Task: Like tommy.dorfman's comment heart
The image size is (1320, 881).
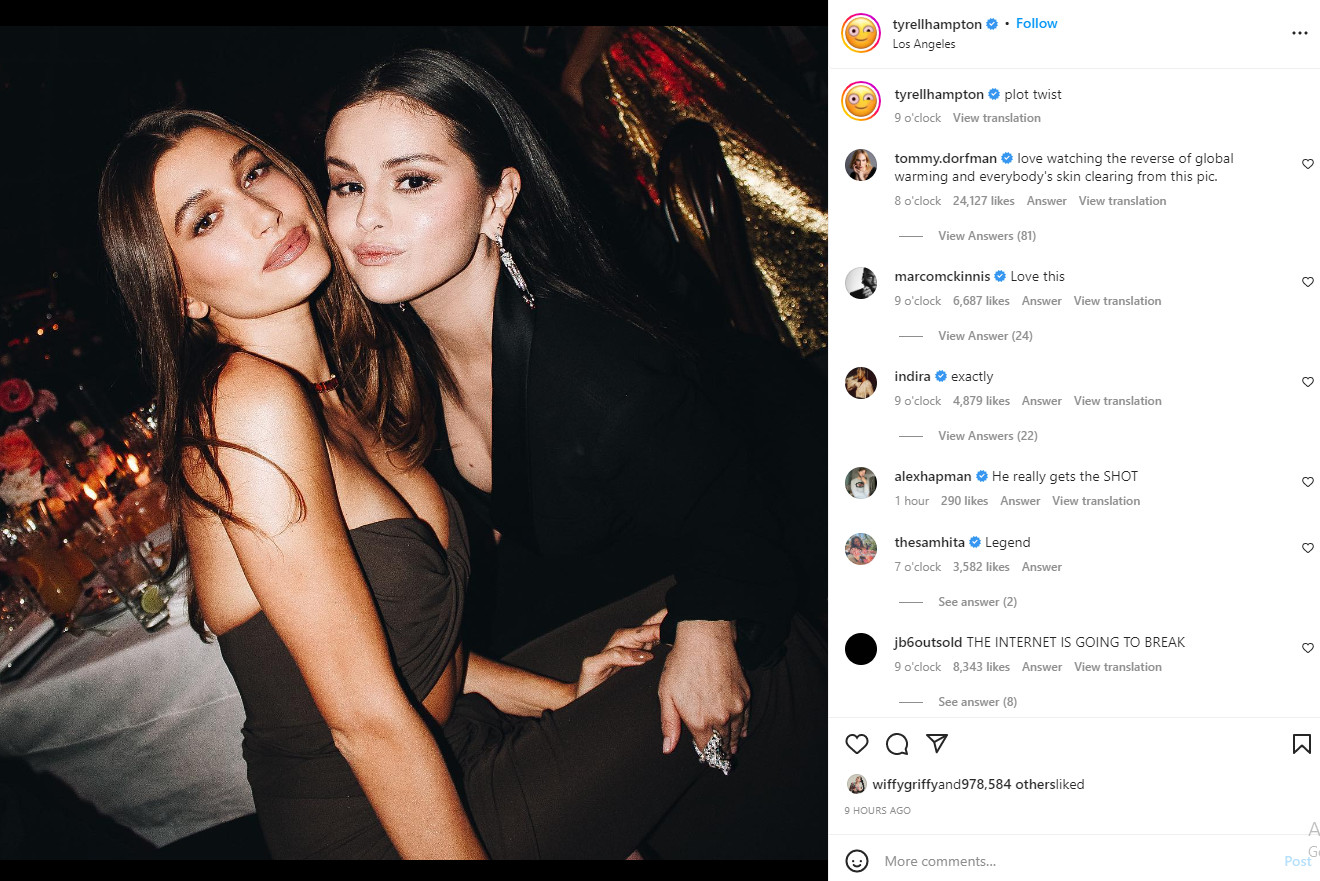Action: pyautogui.click(x=1307, y=164)
